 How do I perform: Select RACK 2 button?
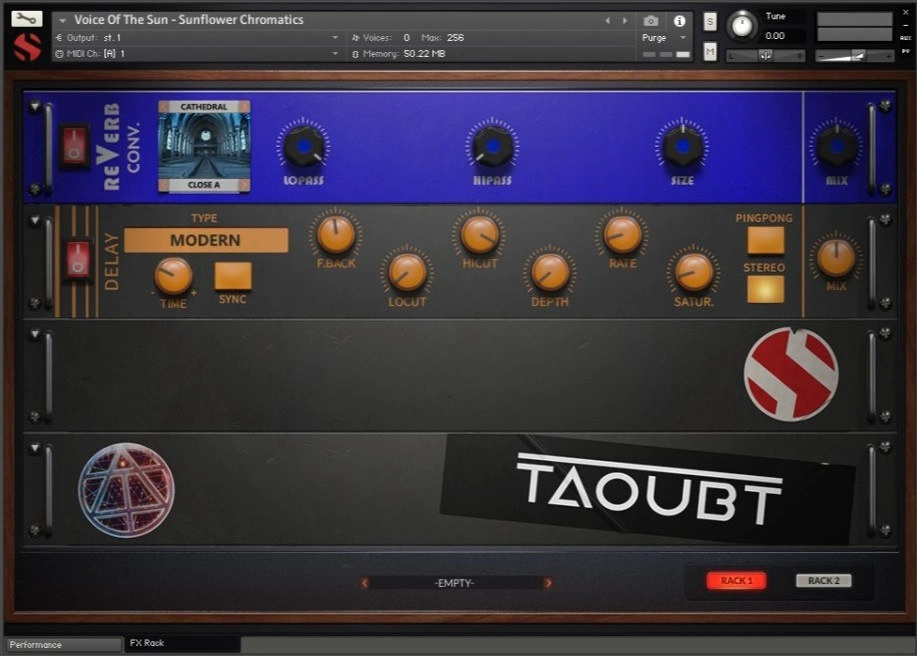[823, 581]
